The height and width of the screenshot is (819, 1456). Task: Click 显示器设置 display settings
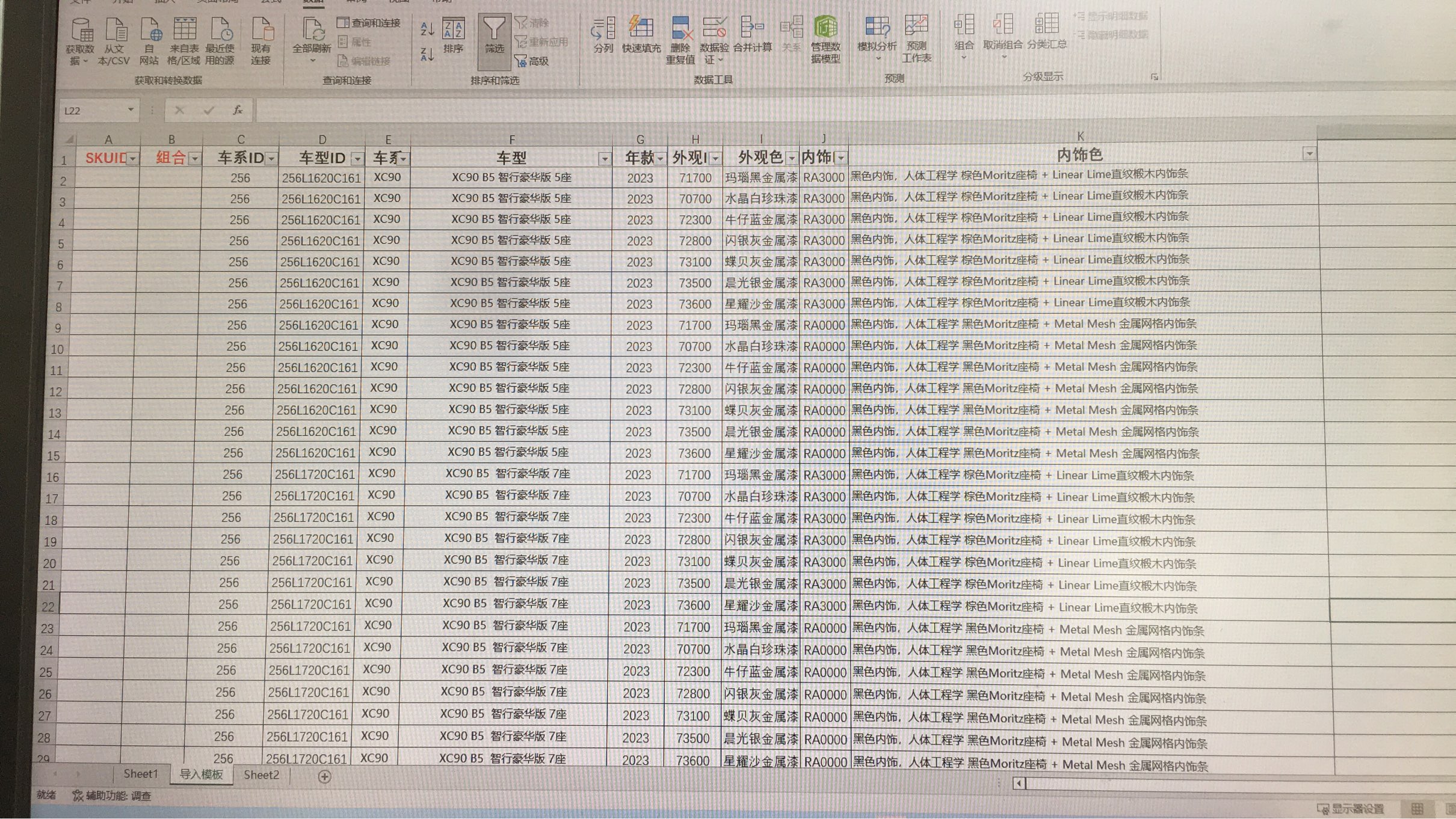[1351, 809]
